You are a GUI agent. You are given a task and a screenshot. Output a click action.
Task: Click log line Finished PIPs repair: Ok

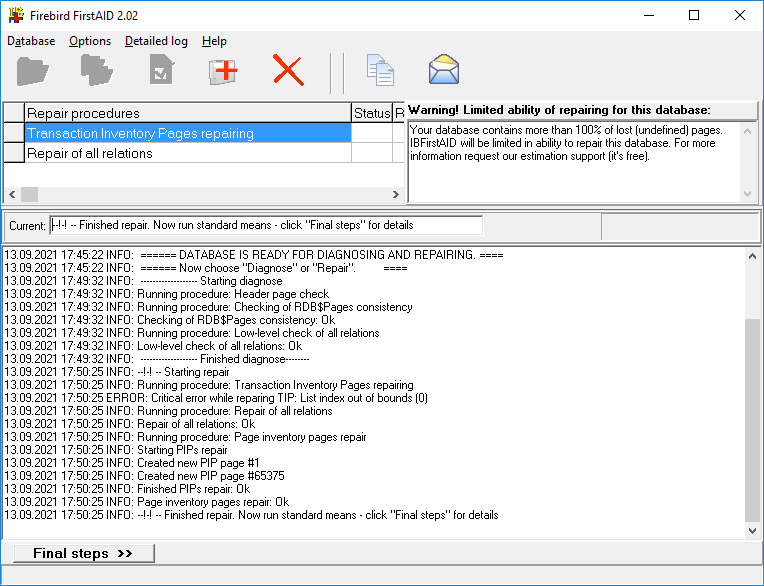[x=127, y=489]
